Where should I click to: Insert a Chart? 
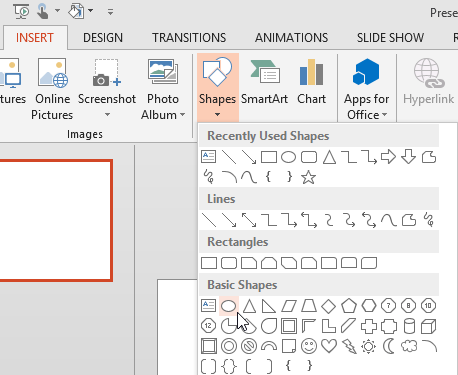tap(311, 83)
